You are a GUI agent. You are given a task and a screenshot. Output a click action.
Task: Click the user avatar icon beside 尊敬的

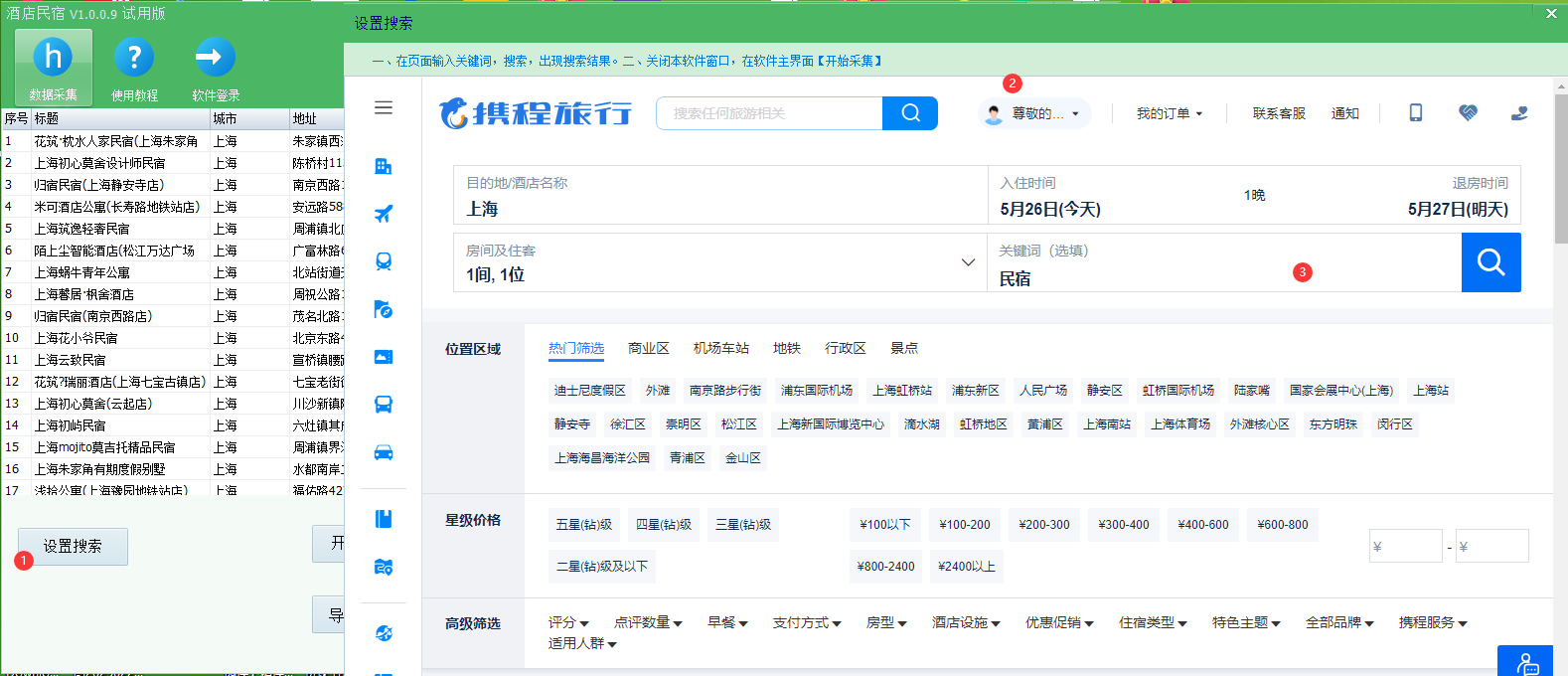(x=994, y=114)
